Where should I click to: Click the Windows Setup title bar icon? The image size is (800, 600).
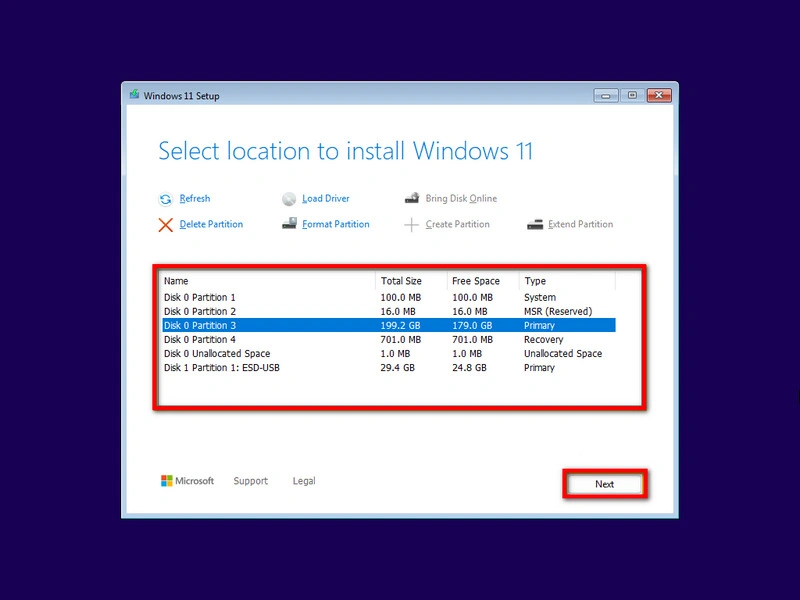[134, 95]
